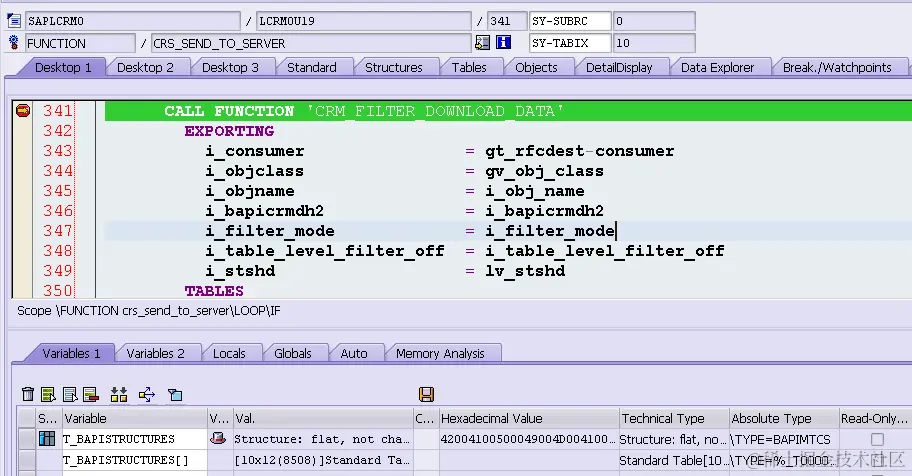Click the 'Structure: flat, not cha…' value cell
This screenshot has width=912, height=476.
tap(322, 439)
